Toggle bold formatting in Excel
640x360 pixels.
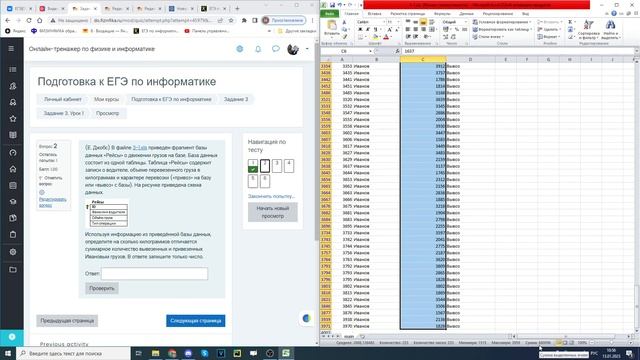pyautogui.click(x=360, y=29)
